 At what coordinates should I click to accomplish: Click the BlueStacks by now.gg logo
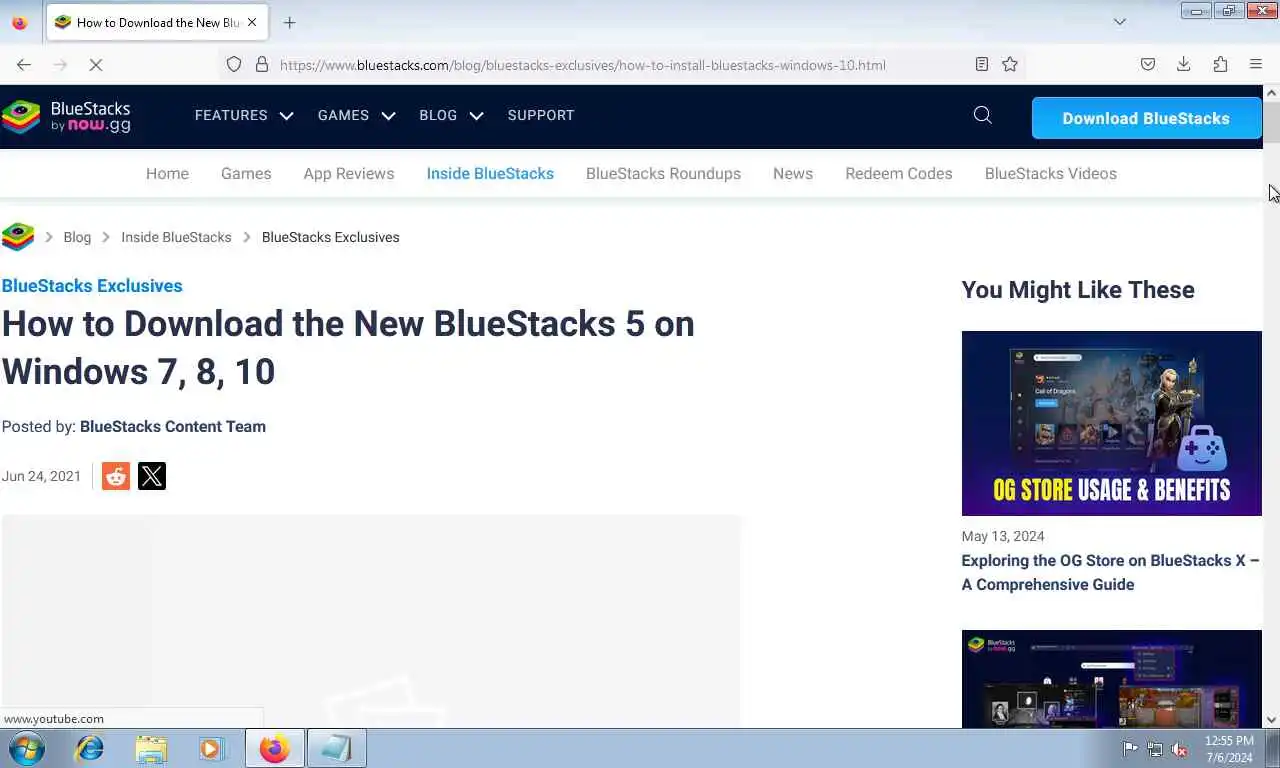(66, 117)
